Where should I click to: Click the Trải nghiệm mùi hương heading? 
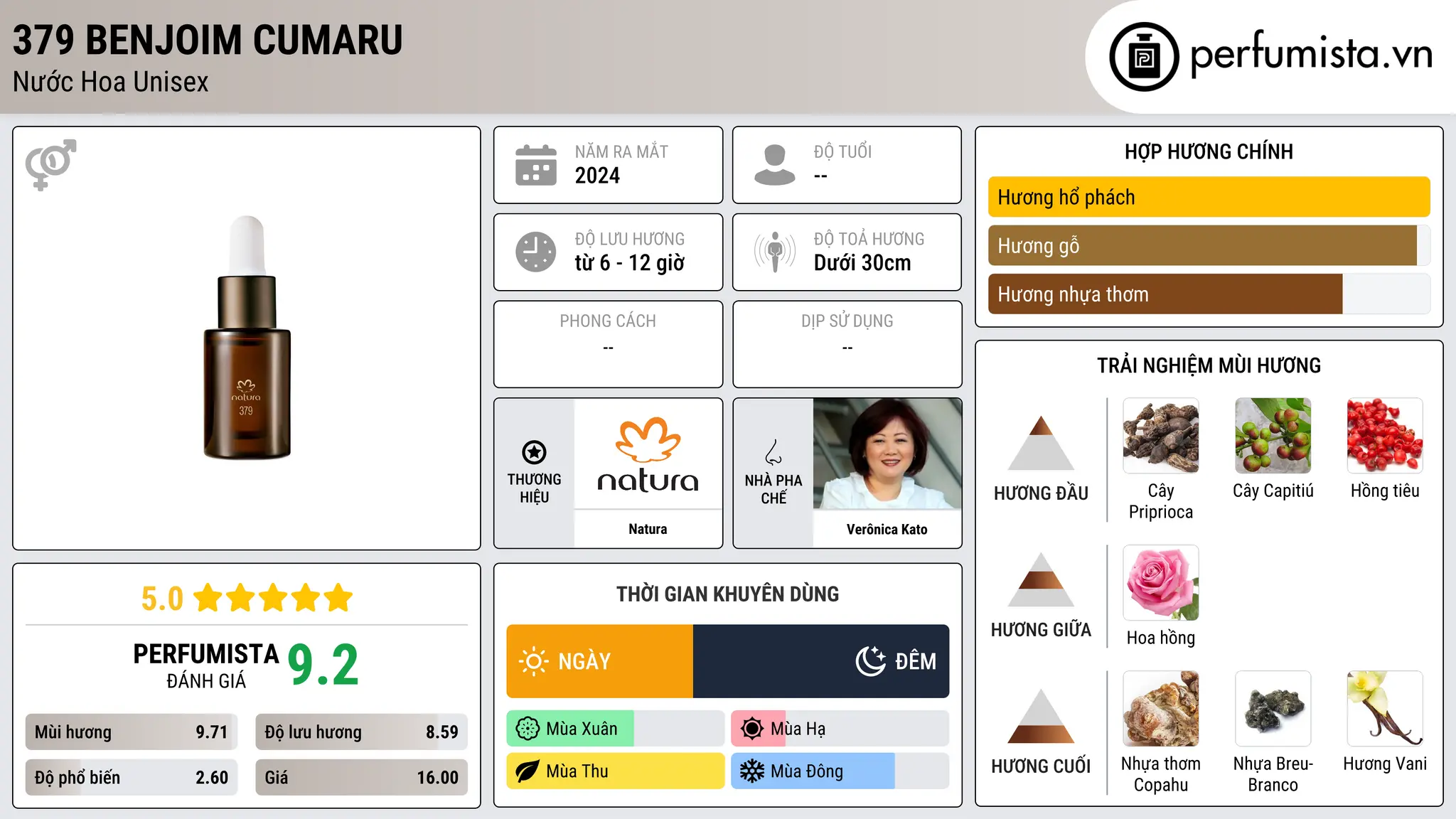[x=1209, y=365]
